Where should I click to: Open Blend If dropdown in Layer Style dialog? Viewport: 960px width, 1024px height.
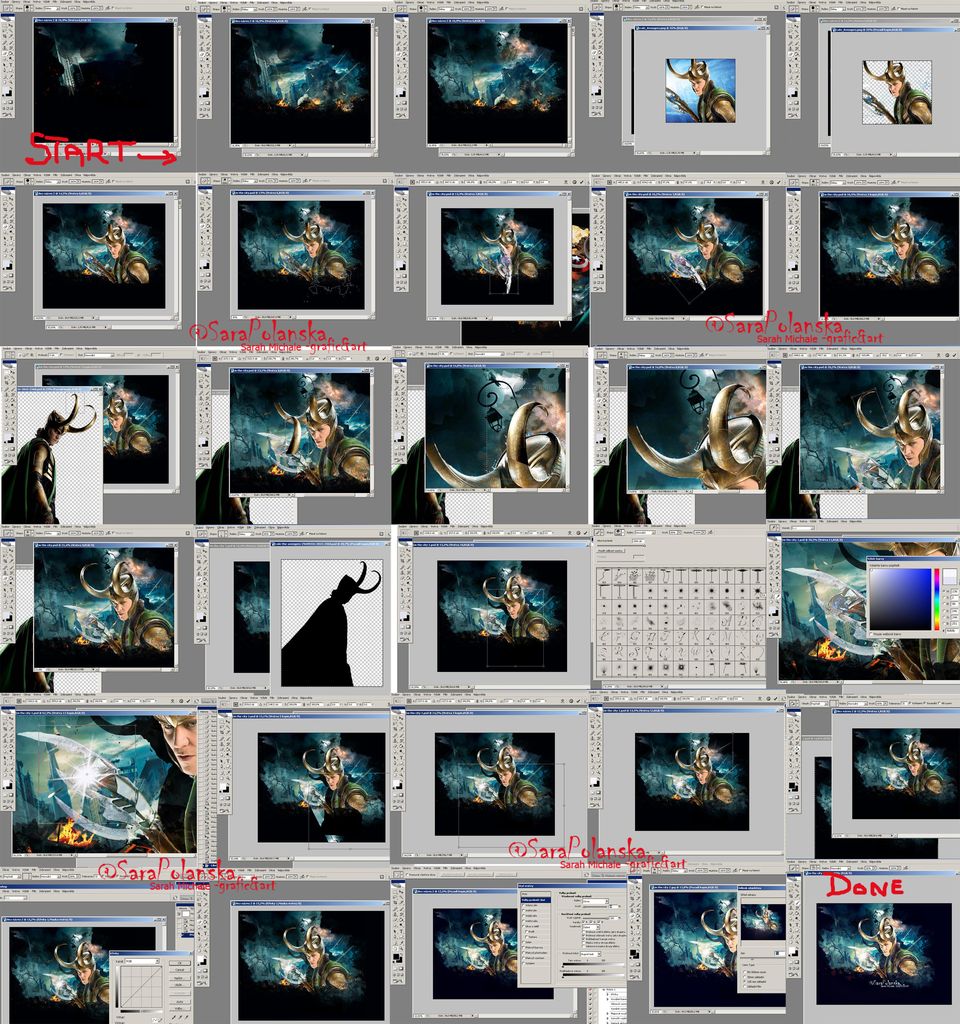[590, 954]
